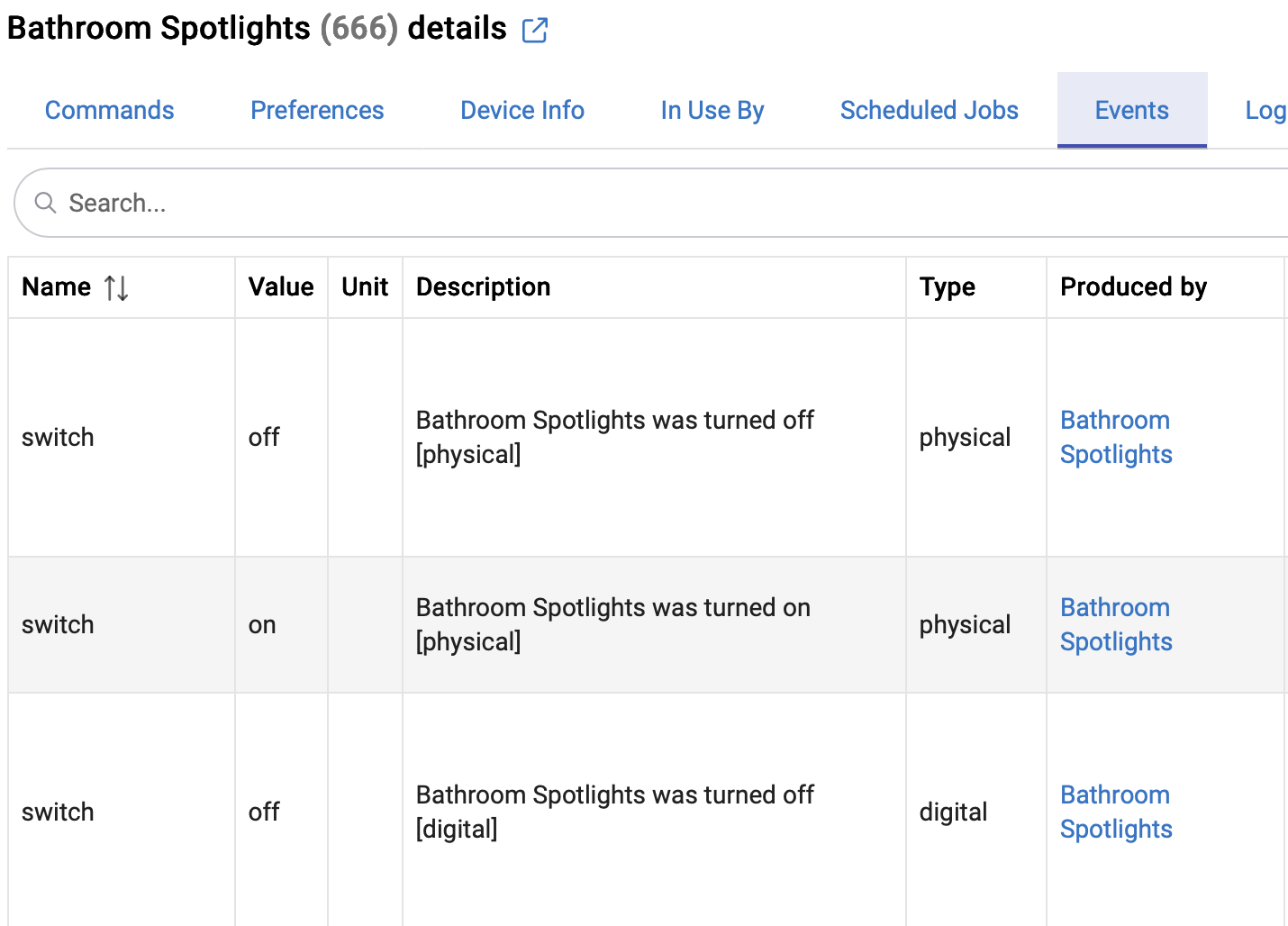The width and height of the screenshot is (1288, 926).
Task: Select the Events tab
Action: [1131, 110]
